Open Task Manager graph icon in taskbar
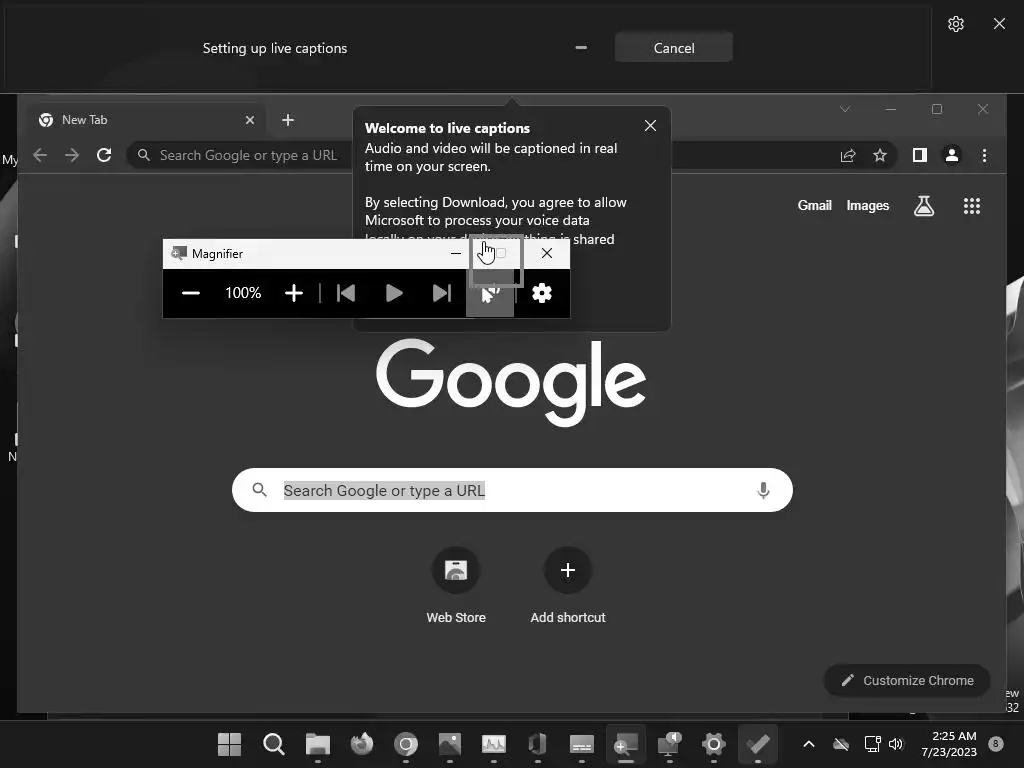The width and height of the screenshot is (1024, 768). pos(494,744)
